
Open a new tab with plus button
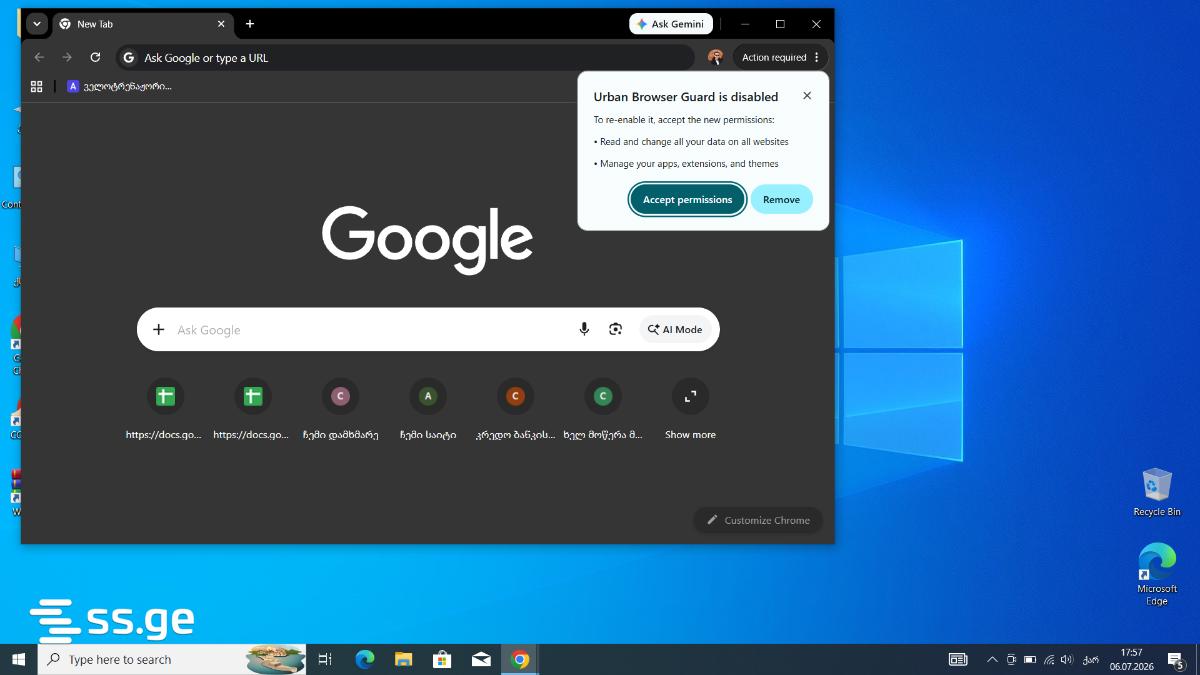point(250,24)
